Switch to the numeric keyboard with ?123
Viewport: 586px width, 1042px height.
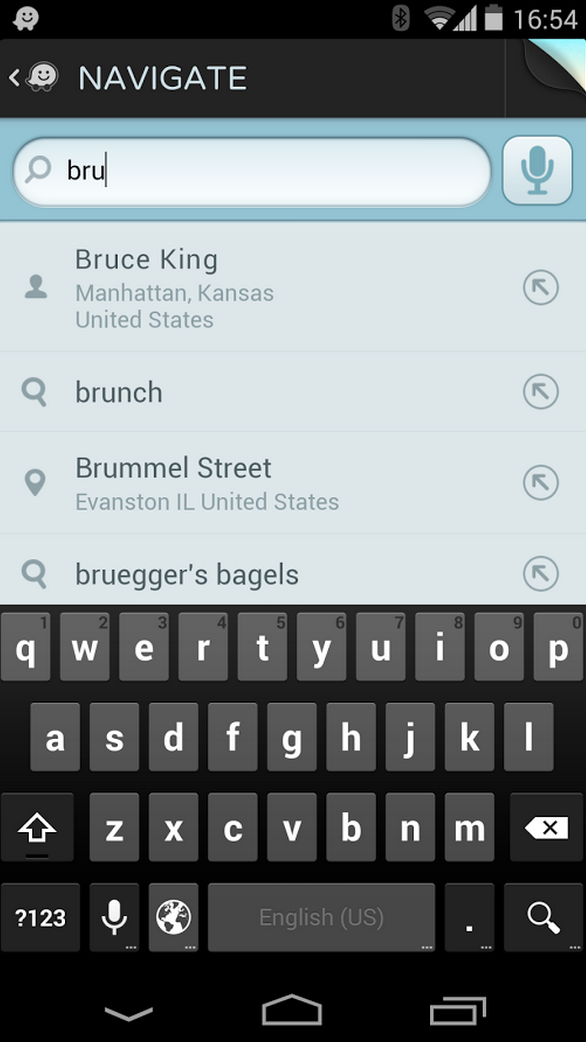(40, 917)
